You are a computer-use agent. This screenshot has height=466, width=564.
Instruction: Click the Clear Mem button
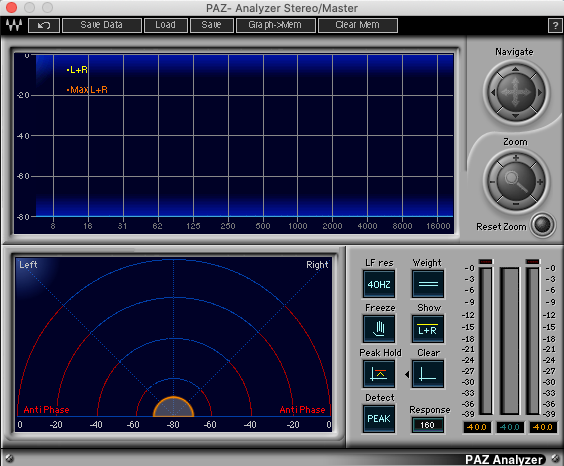[x=358, y=25]
